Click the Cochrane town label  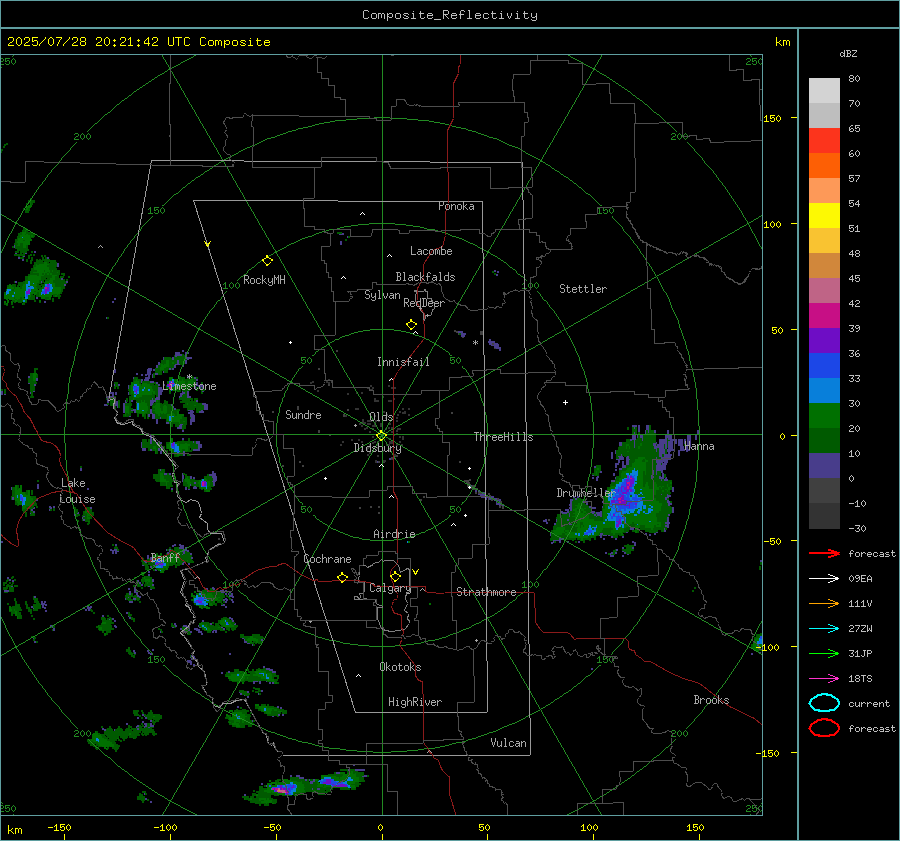tap(327, 559)
